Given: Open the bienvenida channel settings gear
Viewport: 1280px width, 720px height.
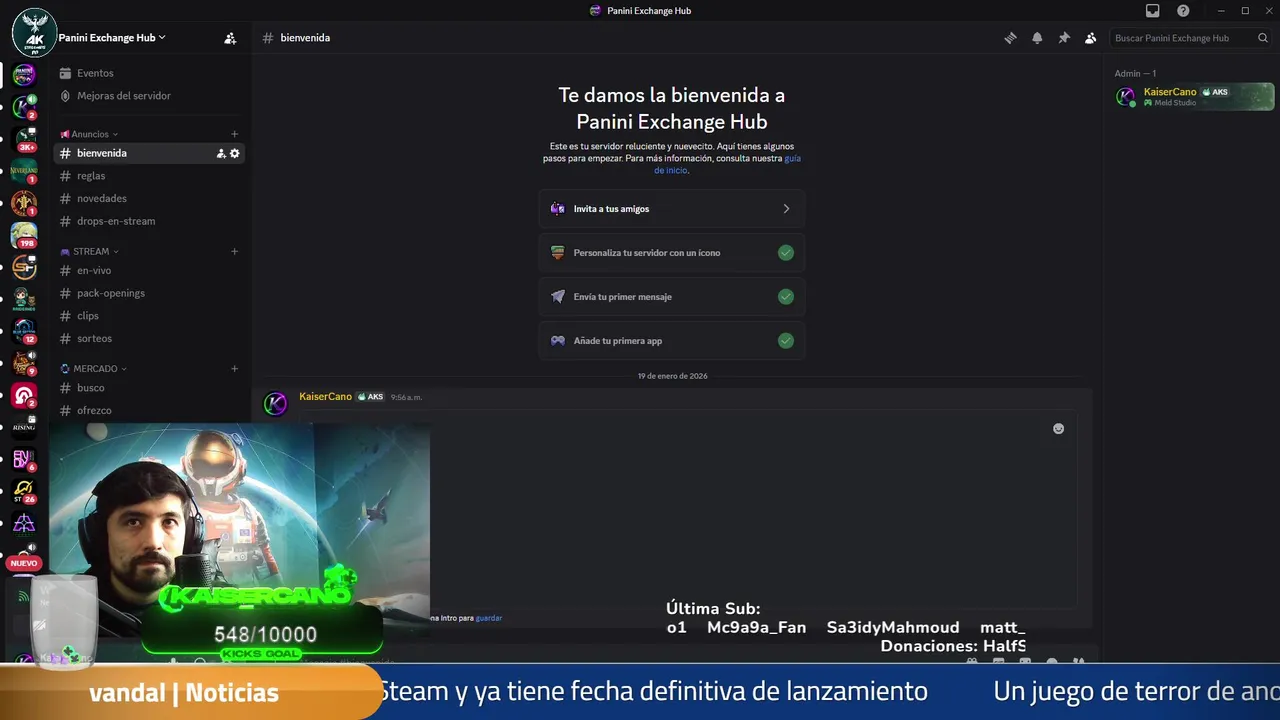Looking at the screenshot, I should click(235, 153).
